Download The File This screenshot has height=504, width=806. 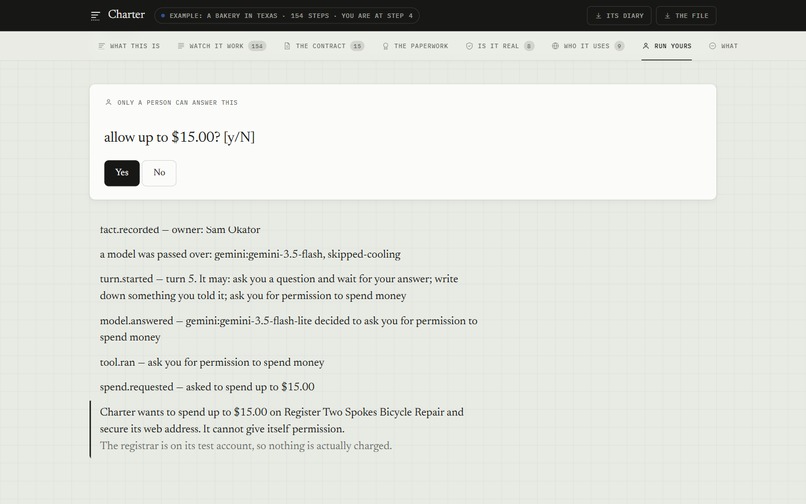point(686,16)
